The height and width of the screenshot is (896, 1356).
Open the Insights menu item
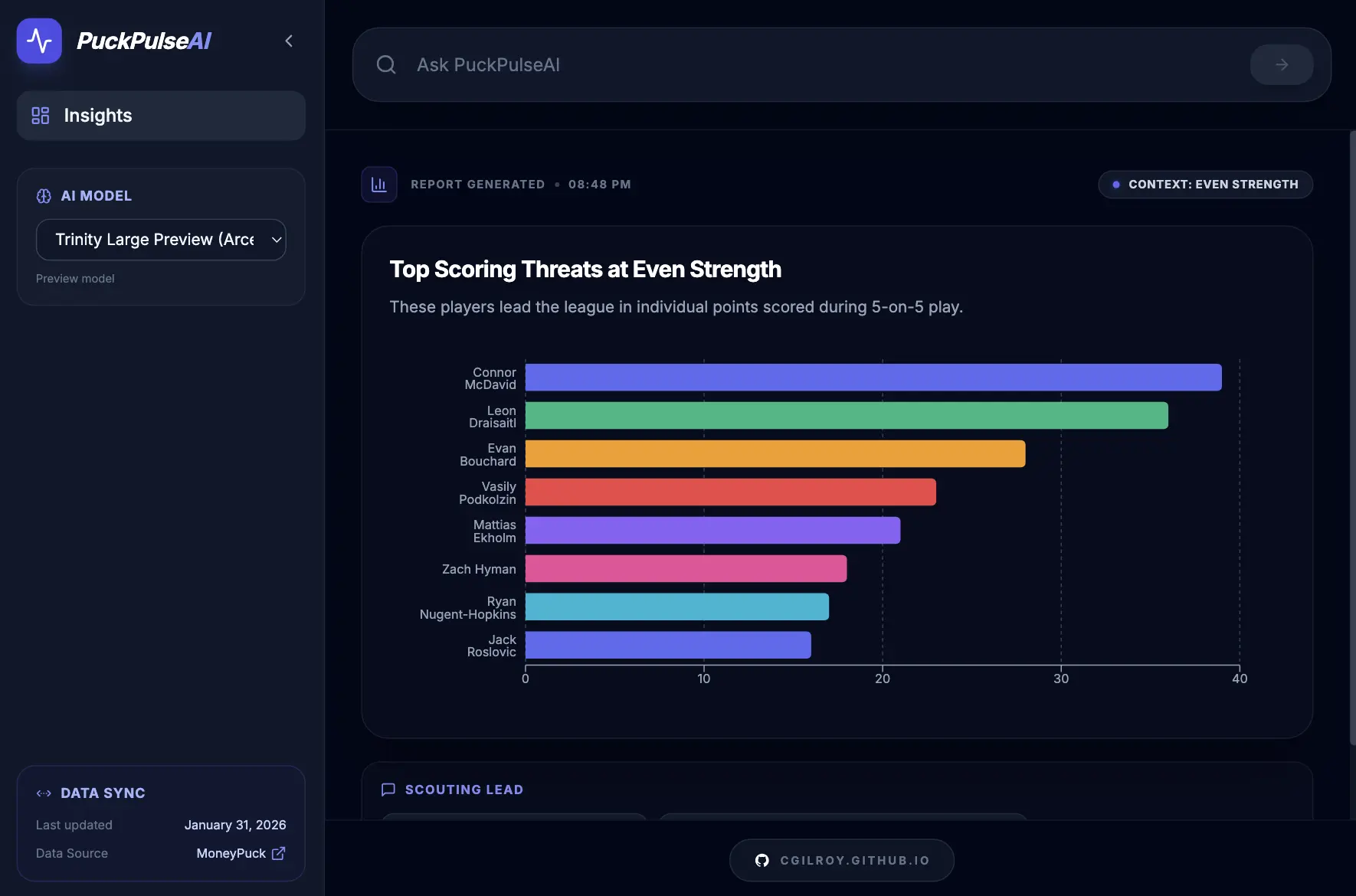[x=161, y=116]
